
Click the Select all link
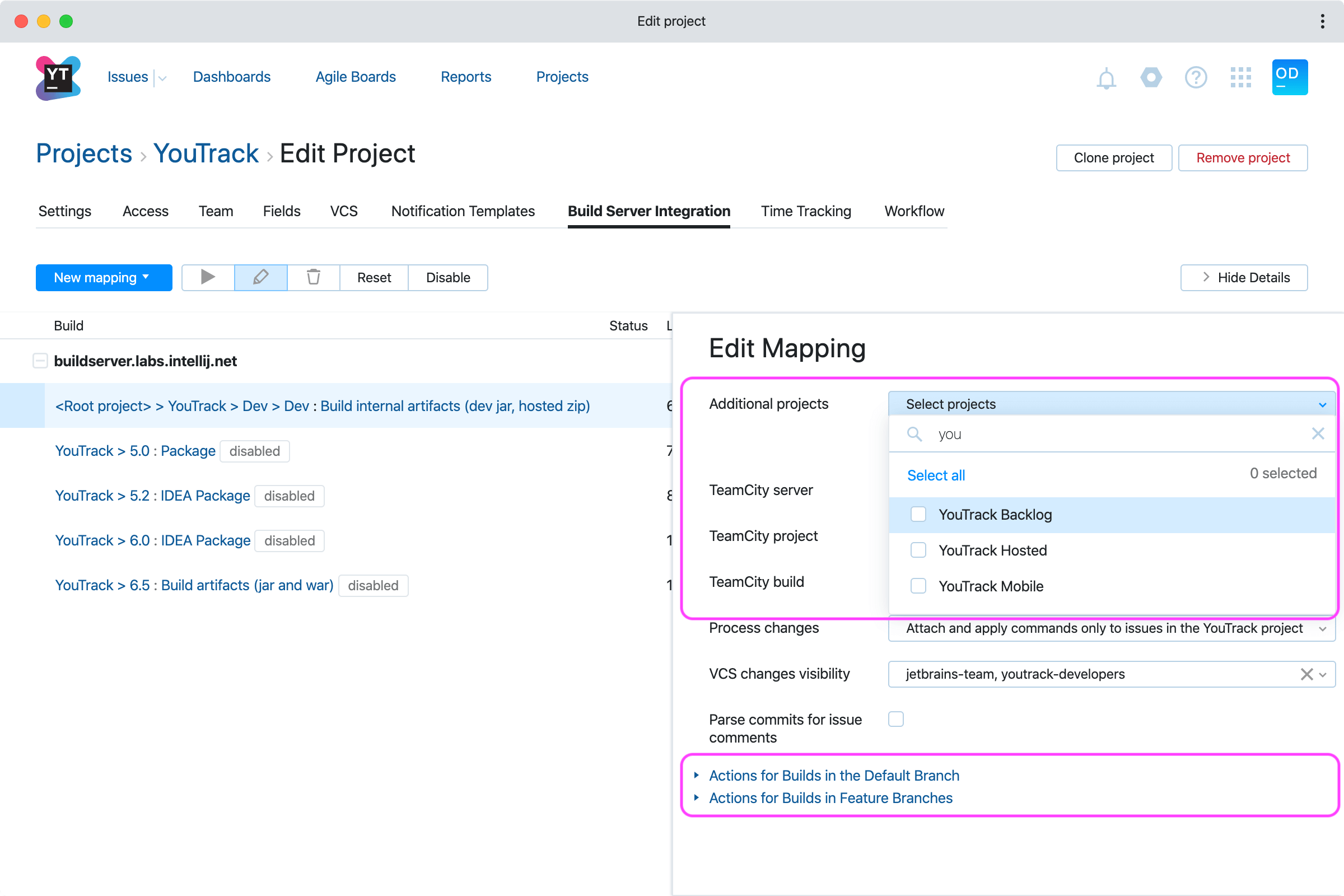click(x=935, y=475)
